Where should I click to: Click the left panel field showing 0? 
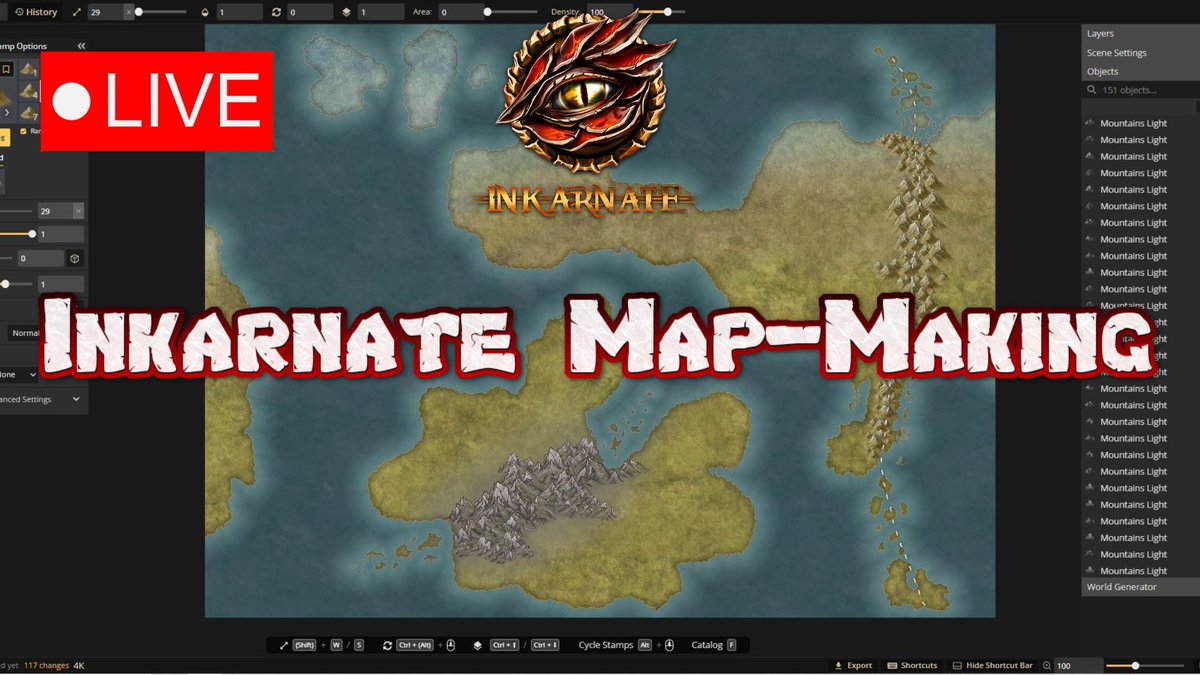tap(41, 259)
